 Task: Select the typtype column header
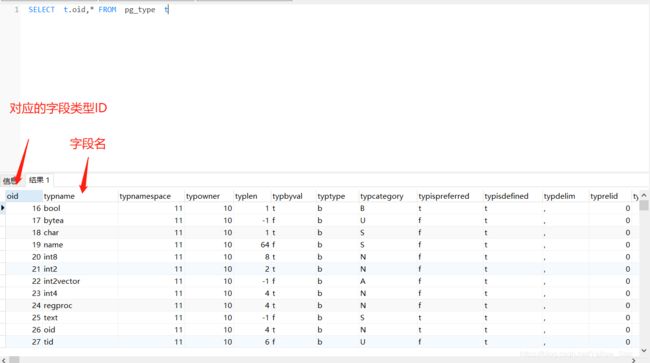coord(337,196)
